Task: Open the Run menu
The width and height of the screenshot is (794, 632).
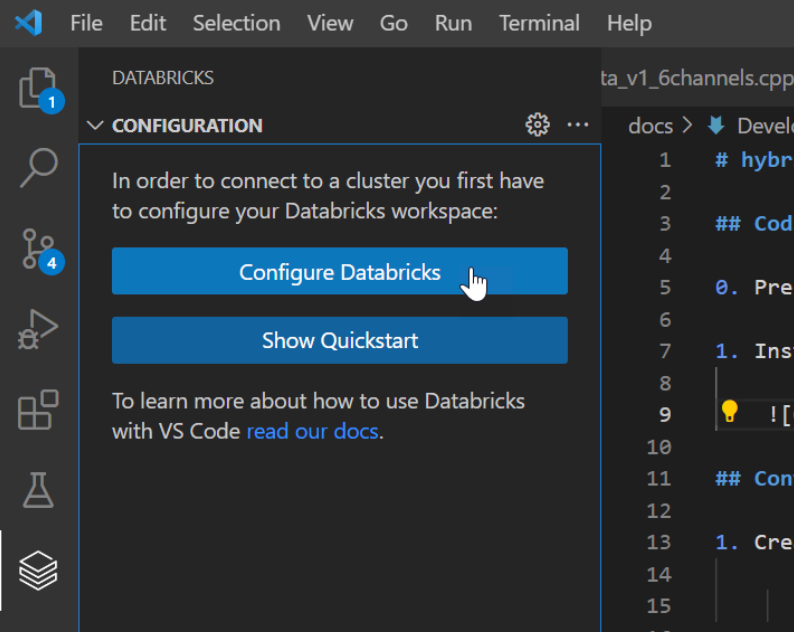Action: [453, 23]
